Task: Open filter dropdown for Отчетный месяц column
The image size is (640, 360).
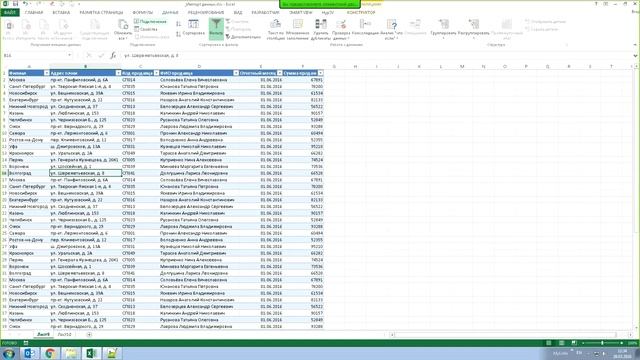Action: [279, 73]
